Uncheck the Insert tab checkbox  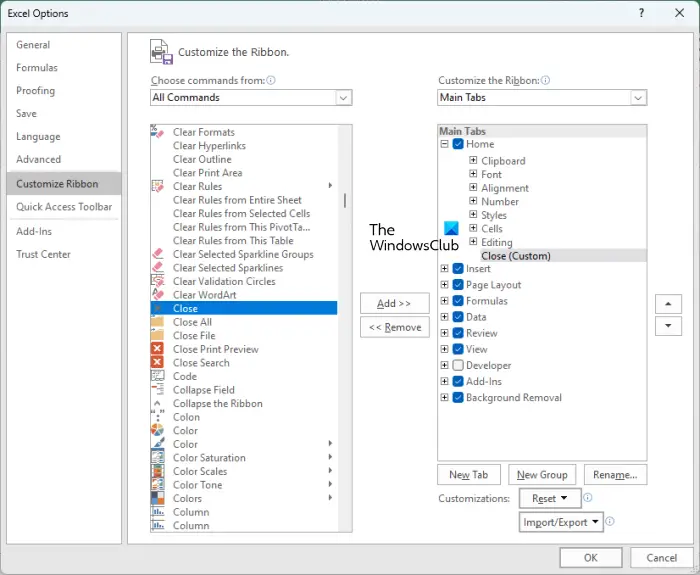458,268
